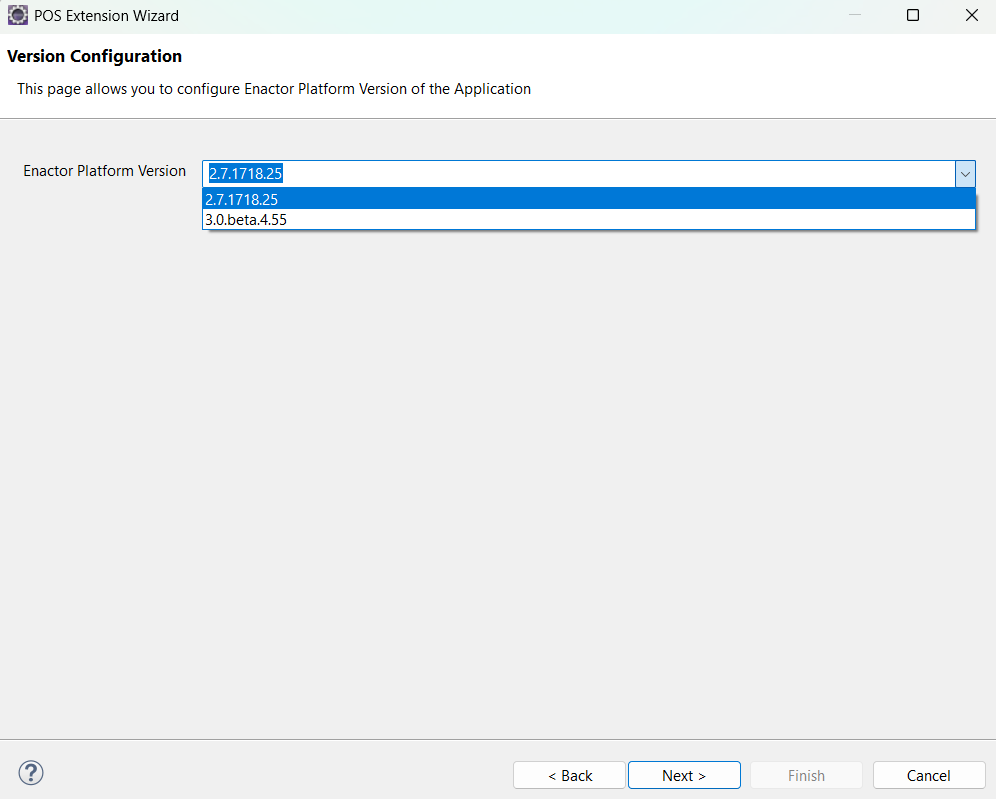Image resolution: width=996 pixels, height=799 pixels.
Task: Cancel the POS Extension Wizard
Action: pyautogui.click(x=928, y=775)
